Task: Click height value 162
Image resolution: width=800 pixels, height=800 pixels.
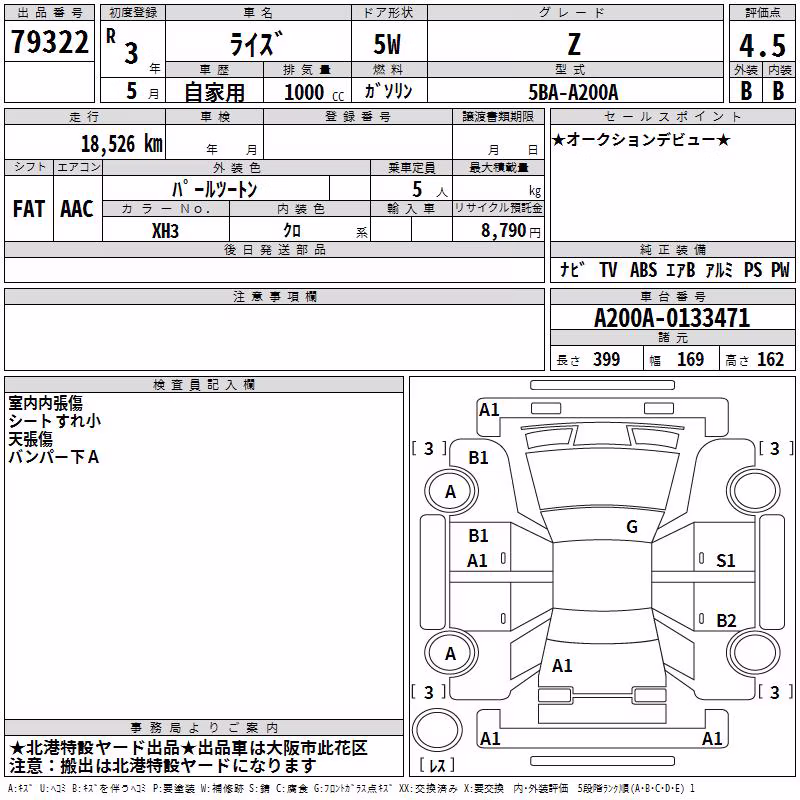Action: pos(770,359)
